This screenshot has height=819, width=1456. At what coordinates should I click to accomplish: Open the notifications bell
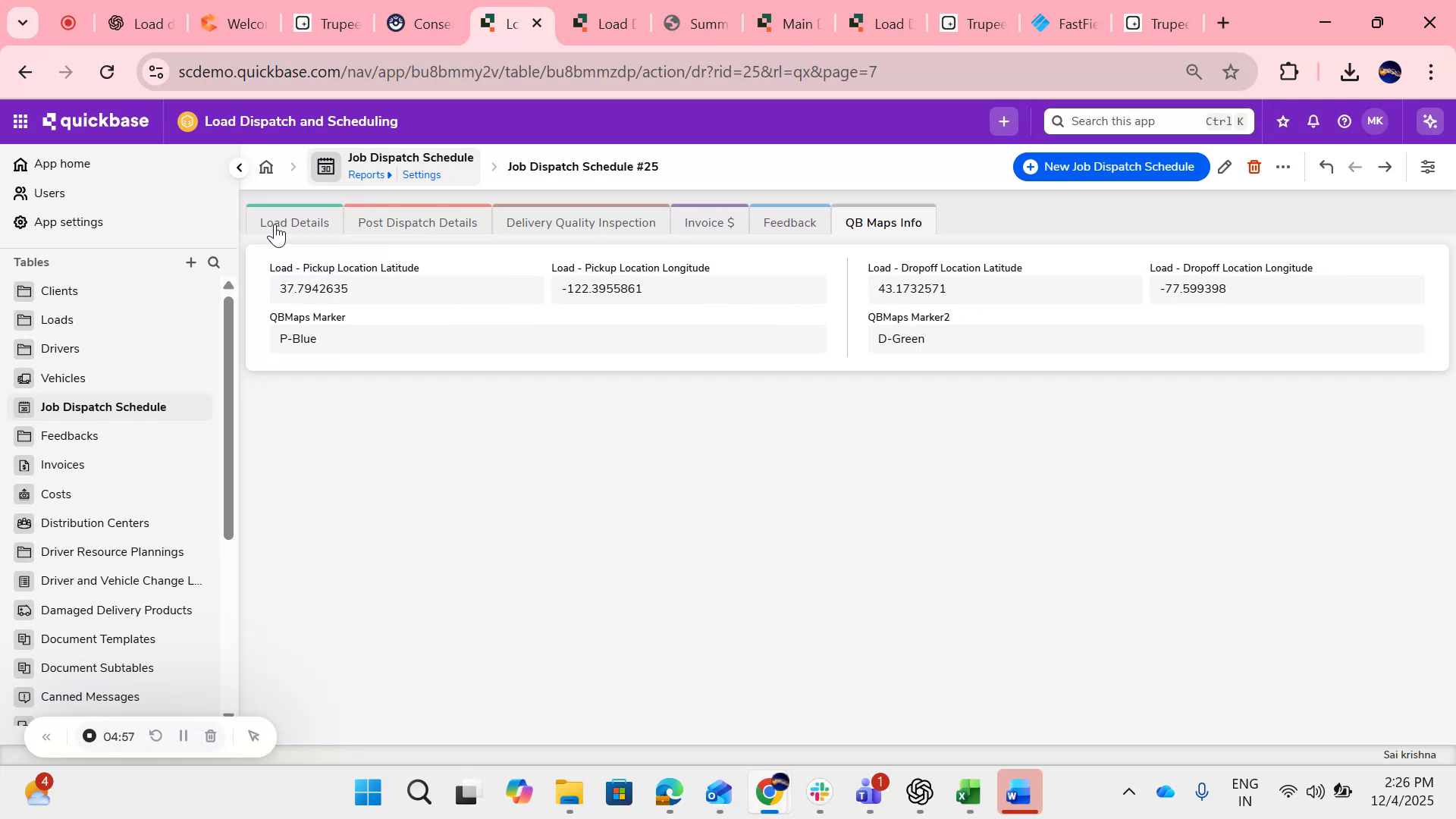click(1313, 121)
